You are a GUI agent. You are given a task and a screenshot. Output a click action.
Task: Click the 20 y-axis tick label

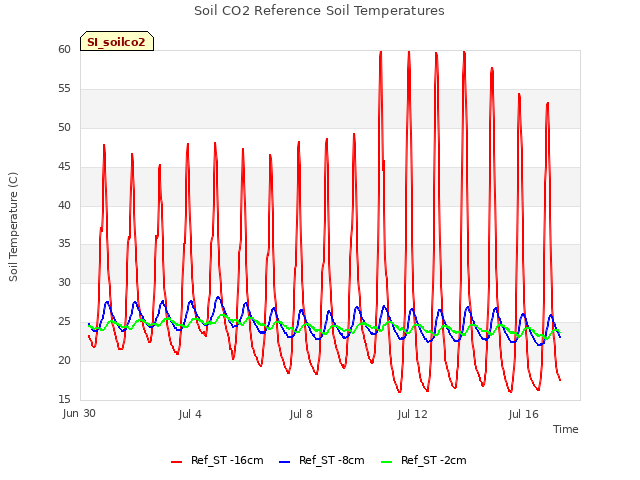pyautogui.click(x=64, y=360)
